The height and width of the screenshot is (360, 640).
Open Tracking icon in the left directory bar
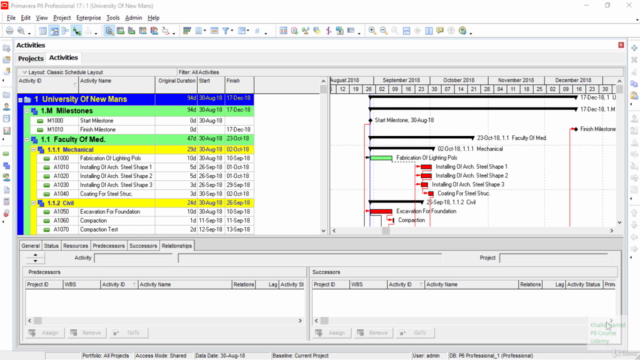coord(7,131)
